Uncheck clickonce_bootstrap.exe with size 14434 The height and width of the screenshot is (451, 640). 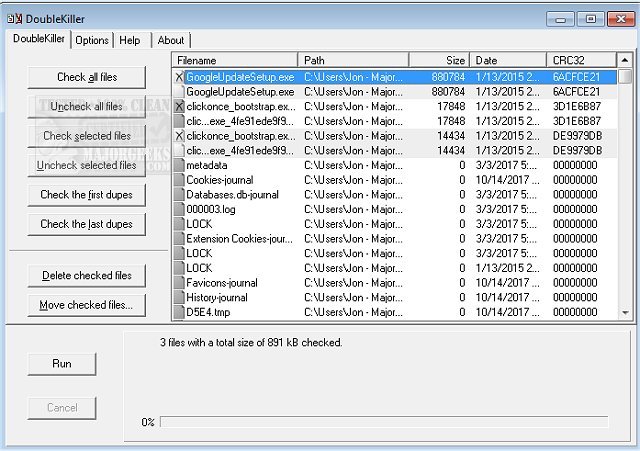click(x=179, y=136)
